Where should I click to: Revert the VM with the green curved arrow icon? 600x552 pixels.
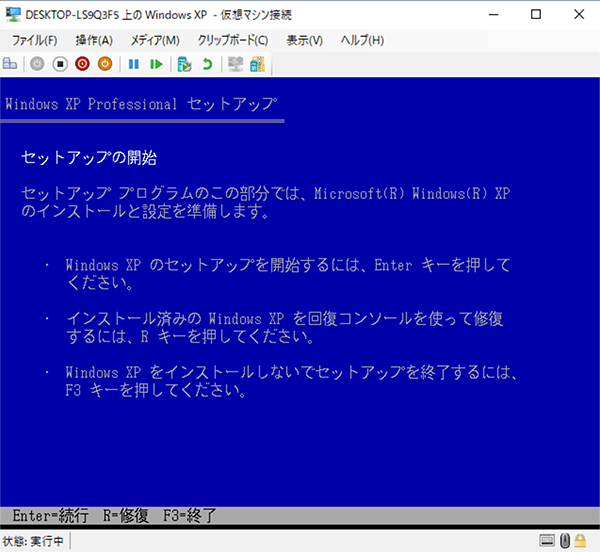[x=207, y=64]
